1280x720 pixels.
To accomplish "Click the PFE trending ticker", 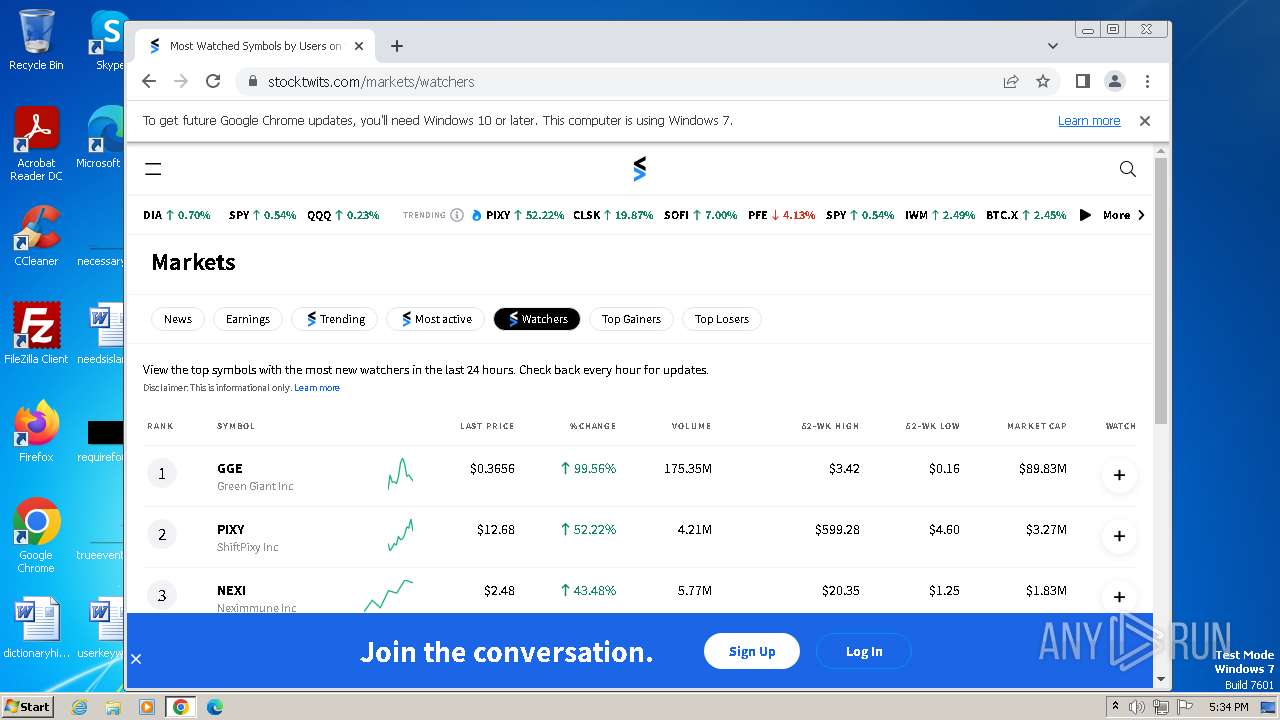I will coord(782,215).
